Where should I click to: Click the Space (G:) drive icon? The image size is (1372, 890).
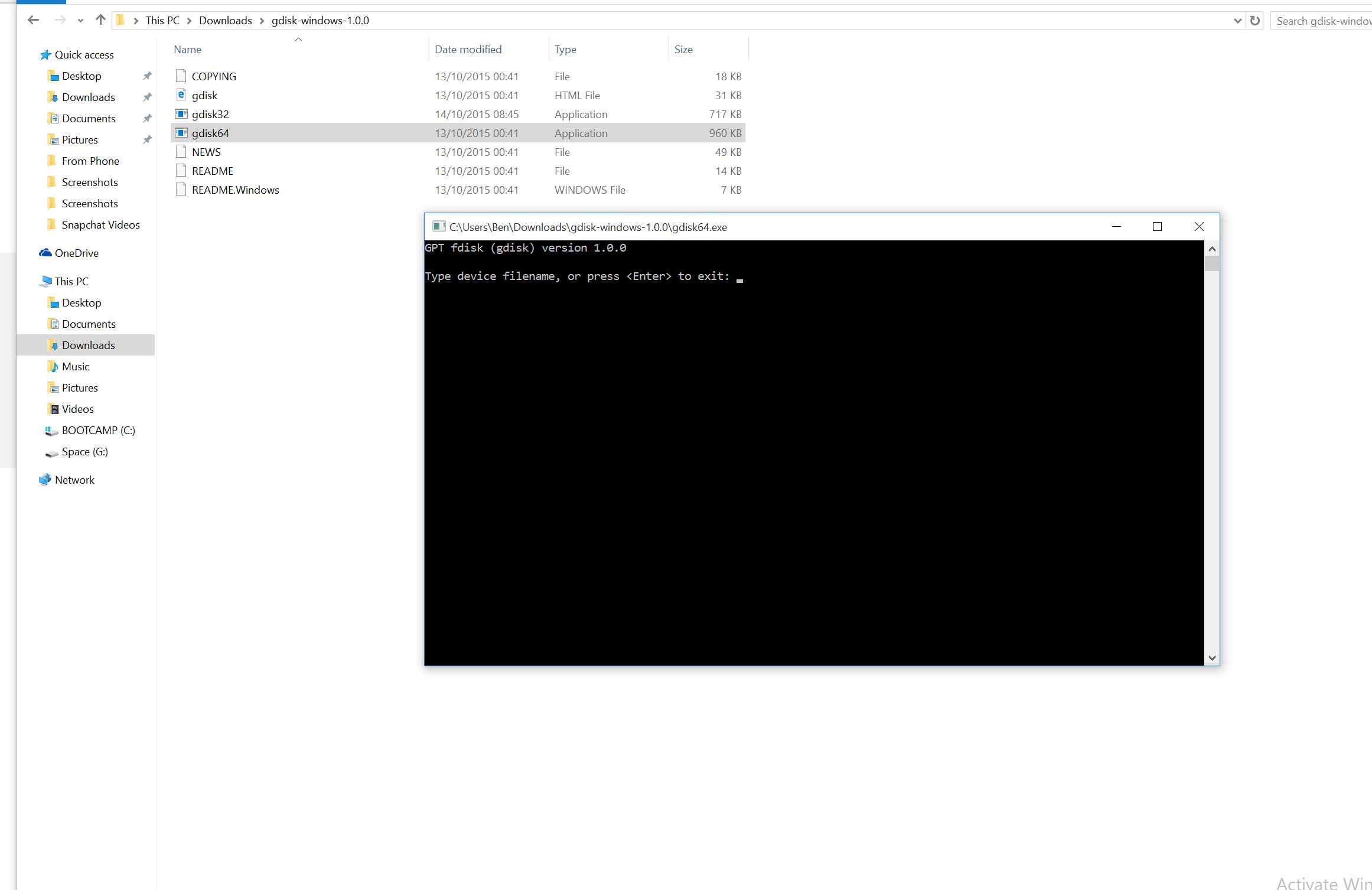tap(52, 452)
